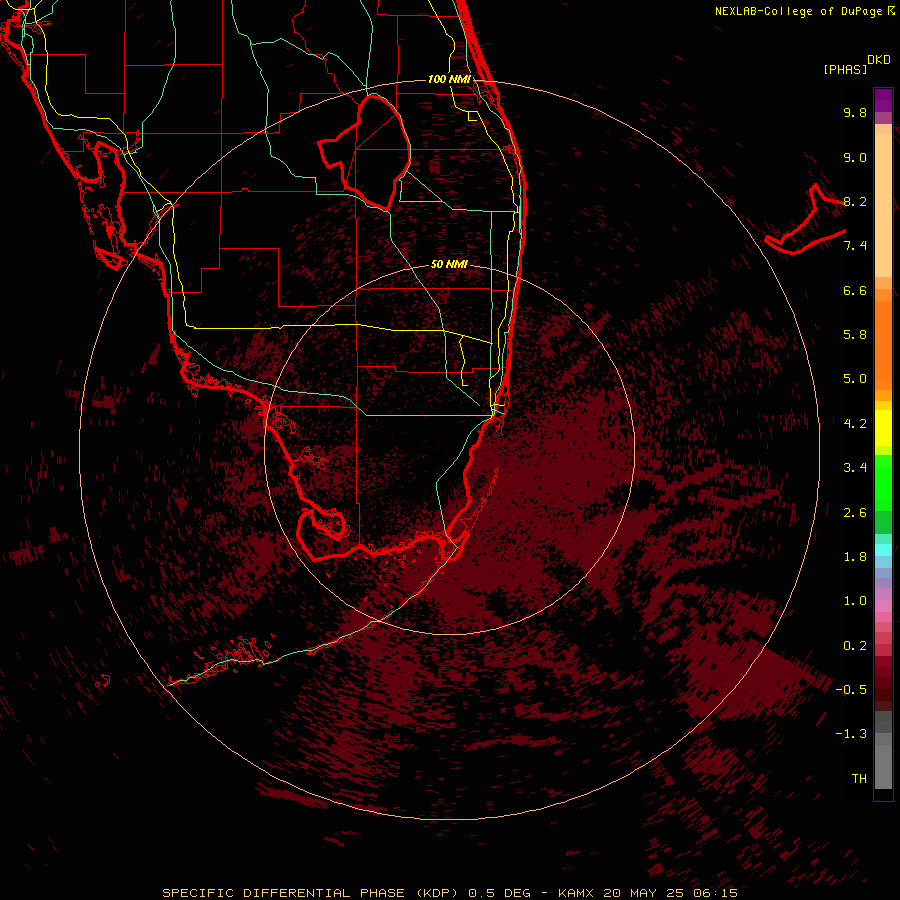Image resolution: width=900 pixels, height=900 pixels.
Task: Click the 4.2 color scale label
Action: click(855, 424)
